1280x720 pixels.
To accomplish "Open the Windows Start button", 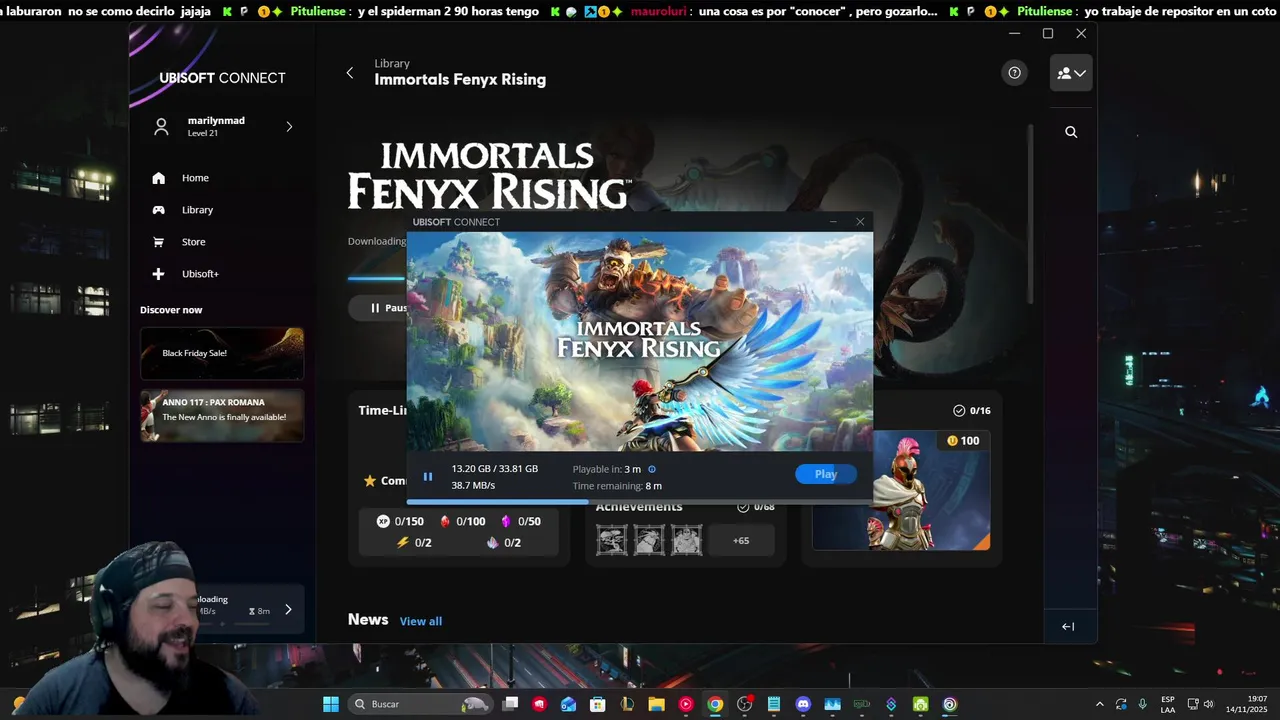I will coord(331,704).
